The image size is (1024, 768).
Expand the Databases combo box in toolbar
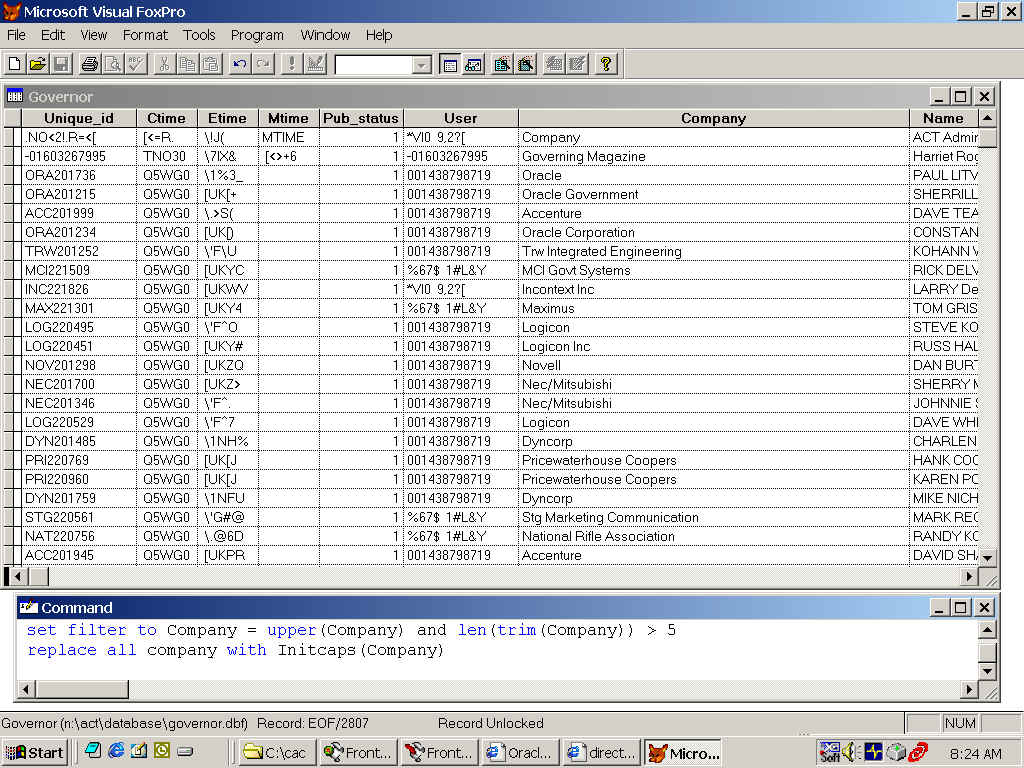422,65
